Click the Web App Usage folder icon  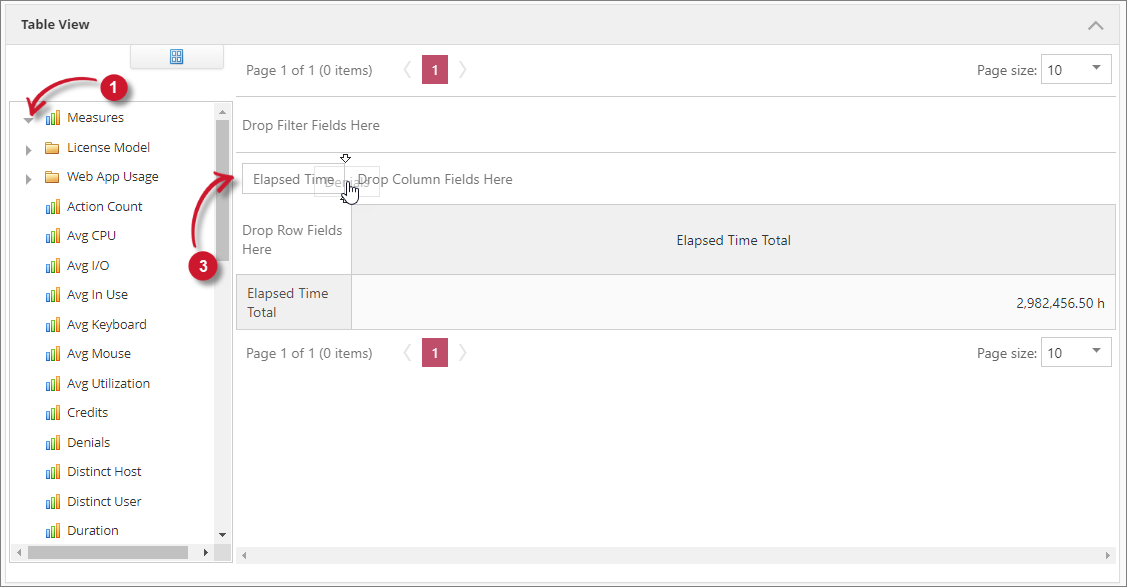click(x=52, y=177)
